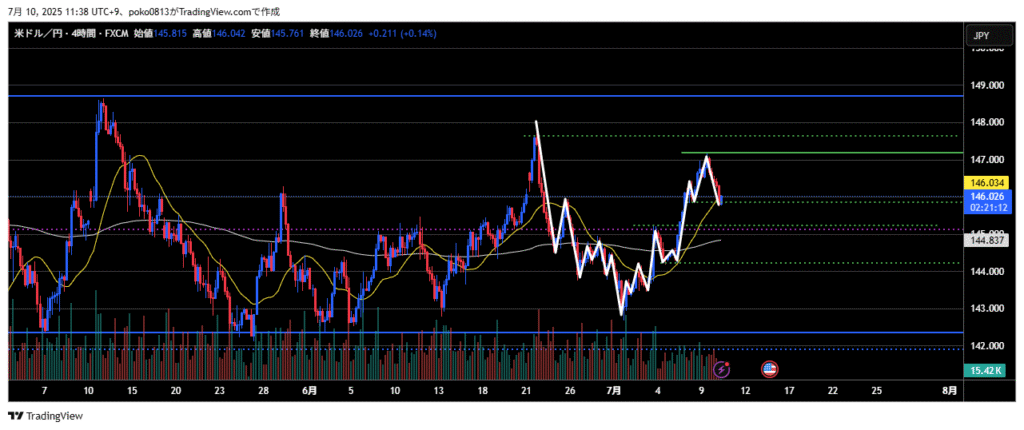Image resolution: width=1024 pixels, height=430 pixels.
Task: Select the yellow 146.034 price label
Action: click(x=987, y=183)
